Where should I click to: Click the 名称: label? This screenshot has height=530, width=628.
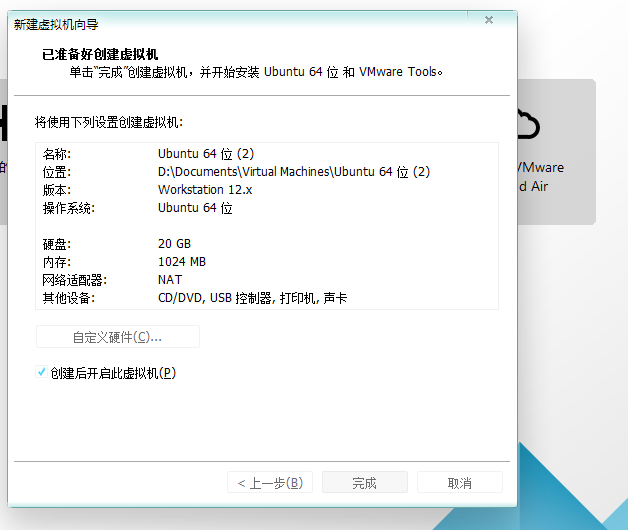click(56, 154)
